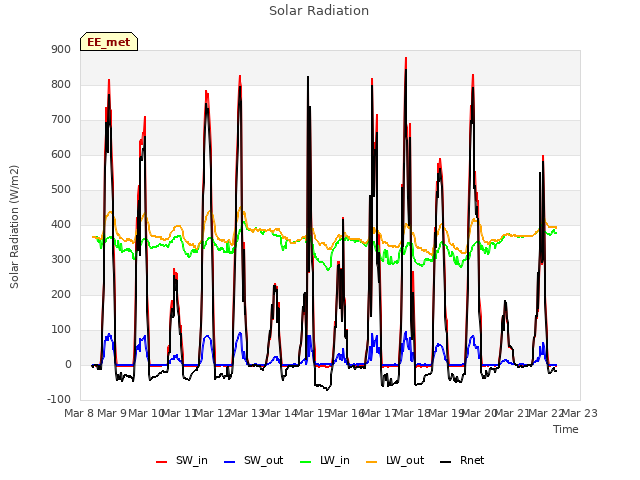Click the LW_out legend entry
This screenshot has height=480, width=640.
395,460
